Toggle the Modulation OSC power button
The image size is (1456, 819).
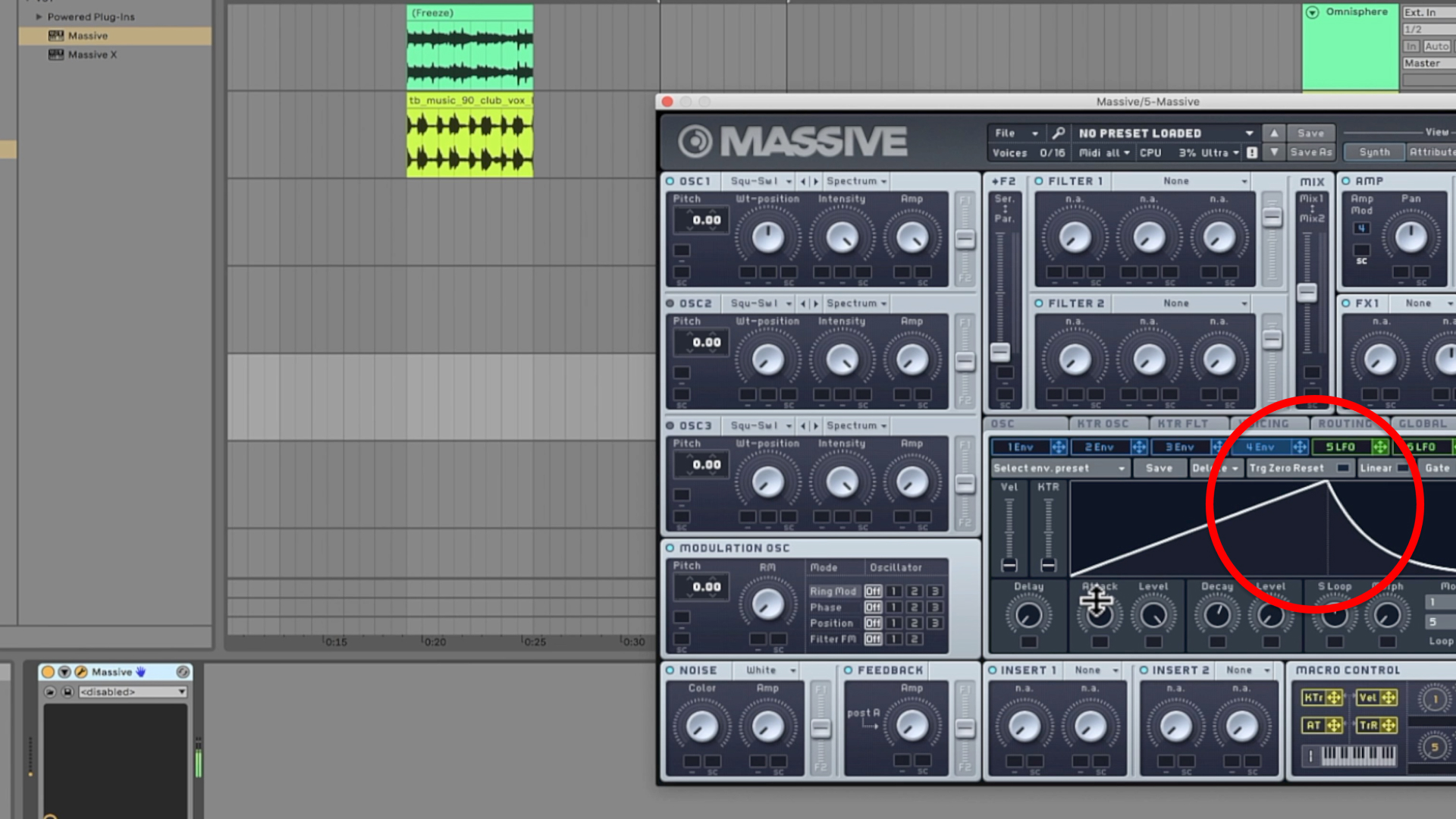(x=670, y=548)
